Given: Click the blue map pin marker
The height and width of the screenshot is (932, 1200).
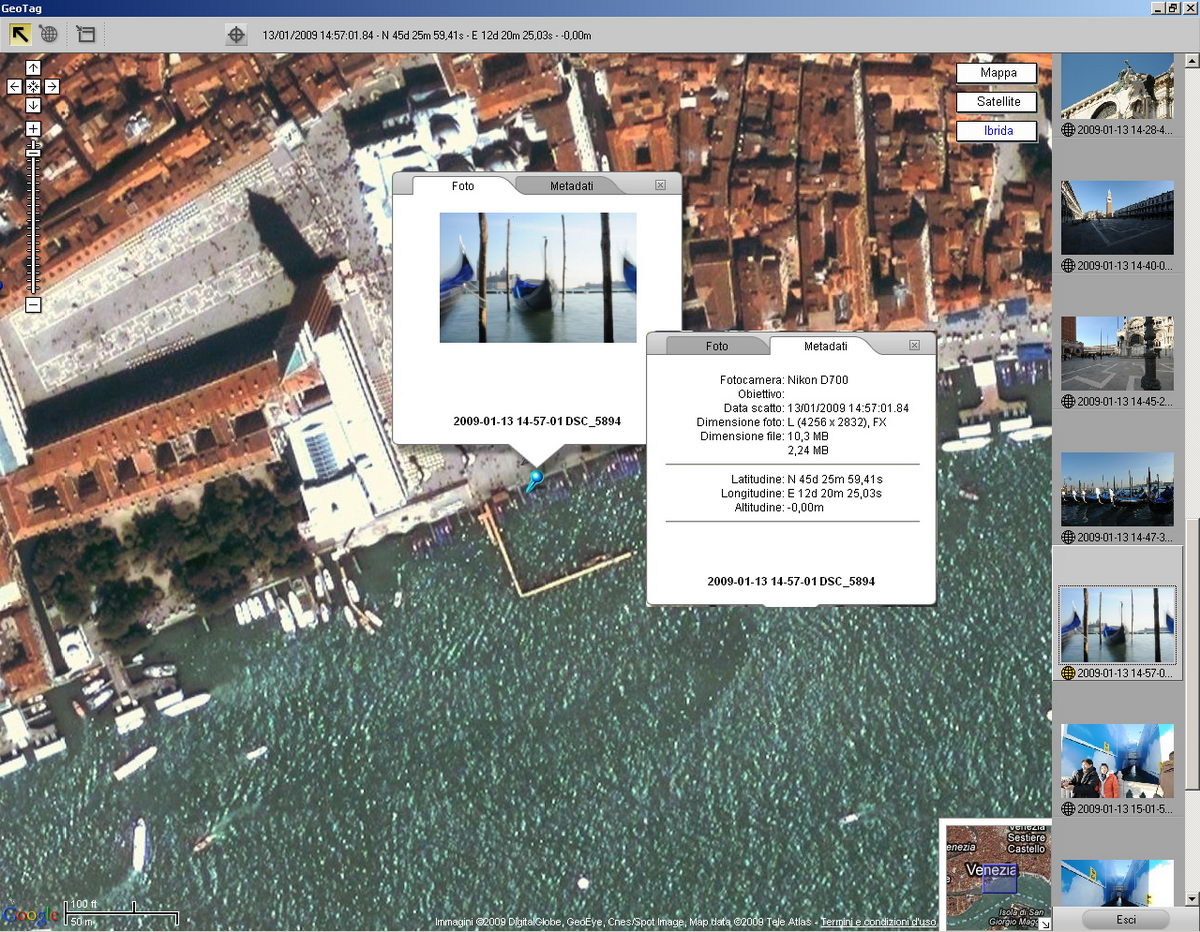Looking at the screenshot, I should pyautogui.click(x=534, y=480).
